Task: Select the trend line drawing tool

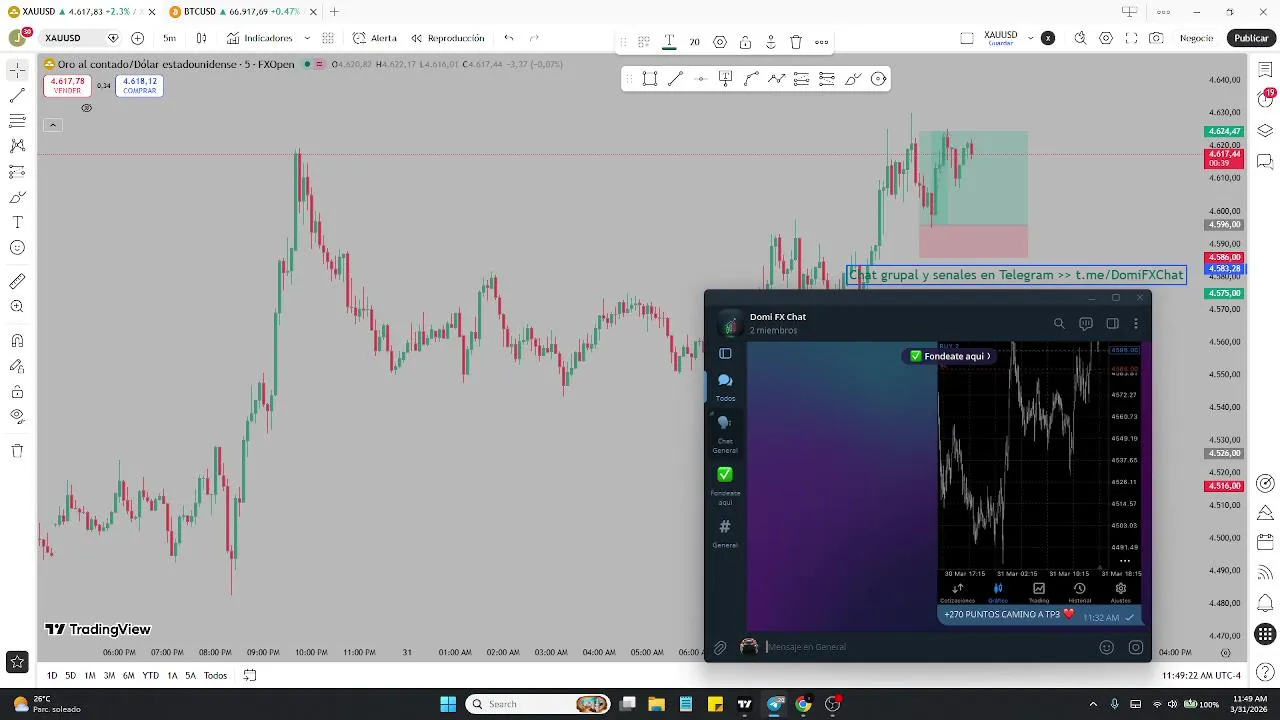Action: click(x=17, y=96)
